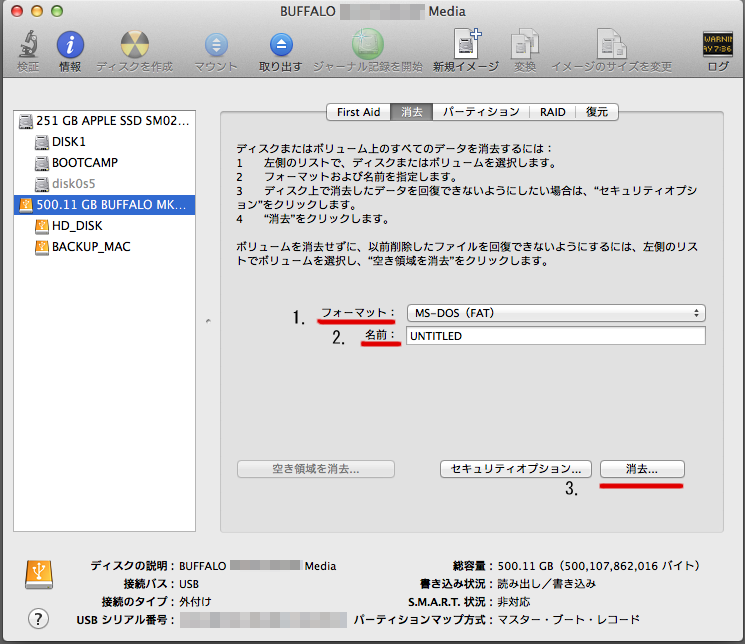
Task: Open the パーティション tab
Action: [481, 112]
